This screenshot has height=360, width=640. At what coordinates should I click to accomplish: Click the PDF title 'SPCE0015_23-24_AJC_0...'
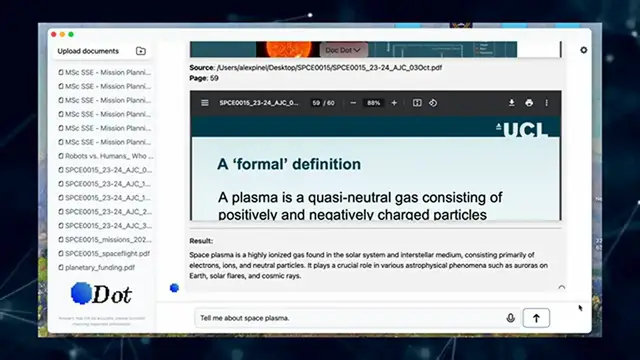click(x=259, y=103)
